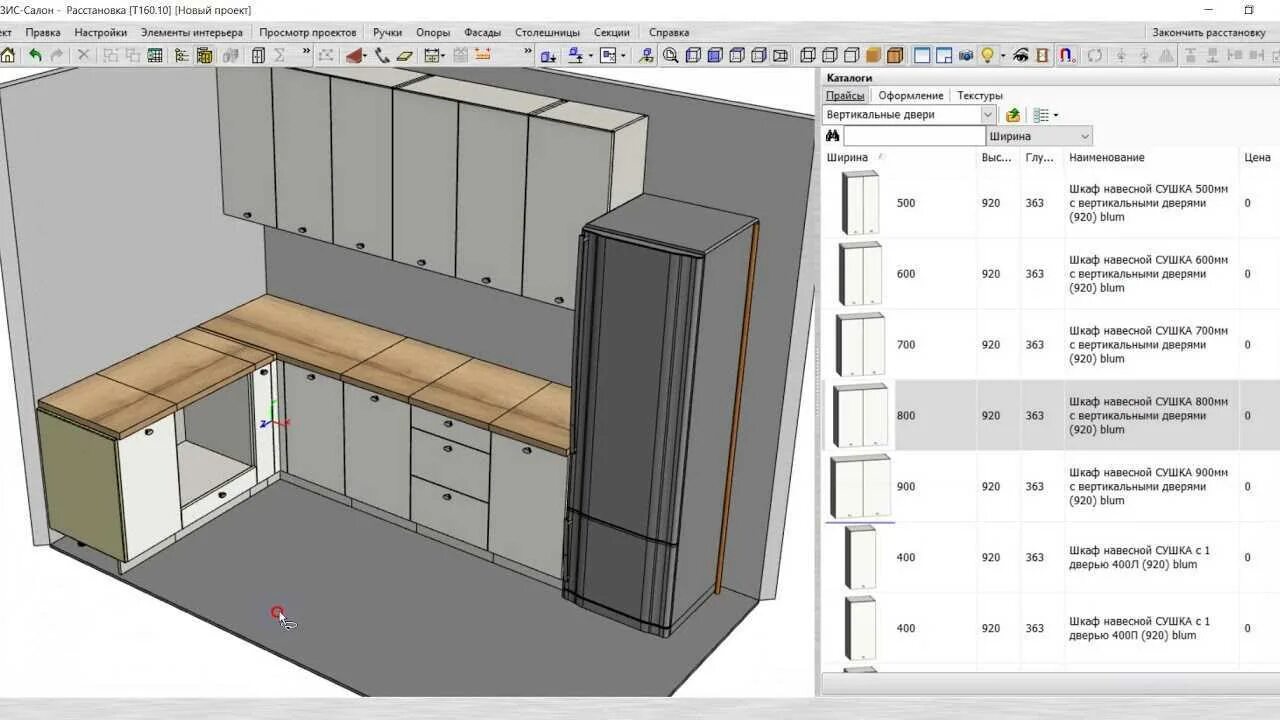Click the magnifier zoom icon
The width and height of the screenshot is (1280, 720).
coord(670,56)
